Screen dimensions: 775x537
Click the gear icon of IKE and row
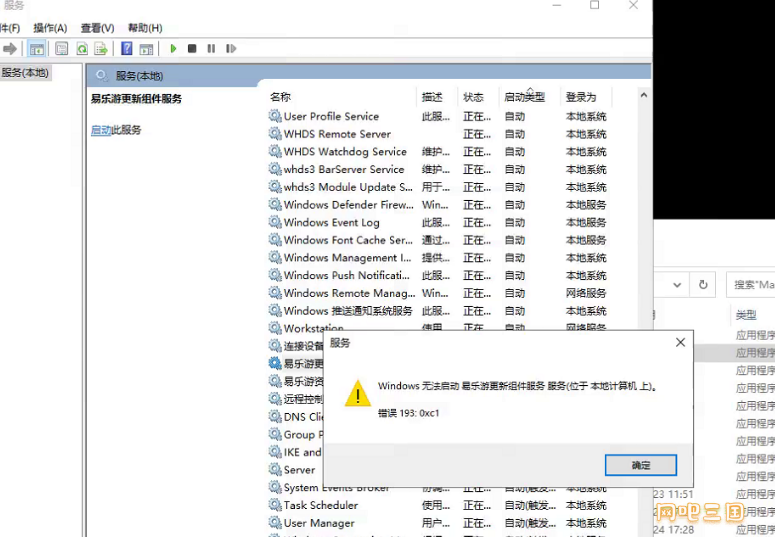[275, 452]
